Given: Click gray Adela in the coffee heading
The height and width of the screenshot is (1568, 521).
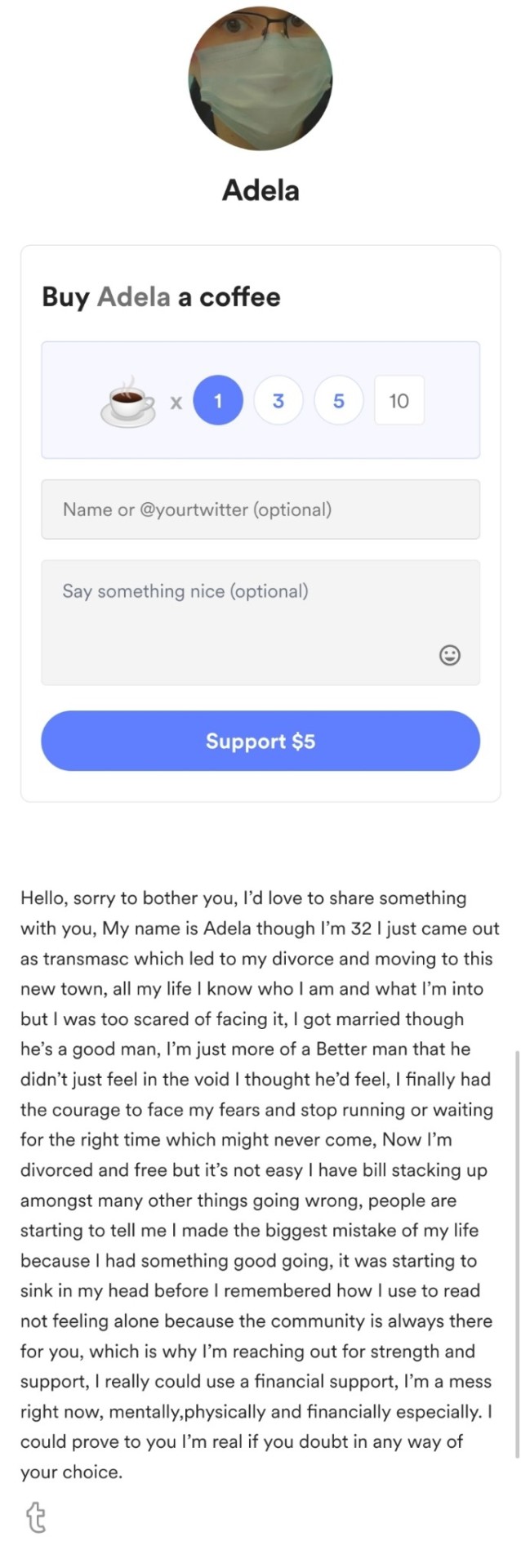Looking at the screenshot, I should 134,296.
